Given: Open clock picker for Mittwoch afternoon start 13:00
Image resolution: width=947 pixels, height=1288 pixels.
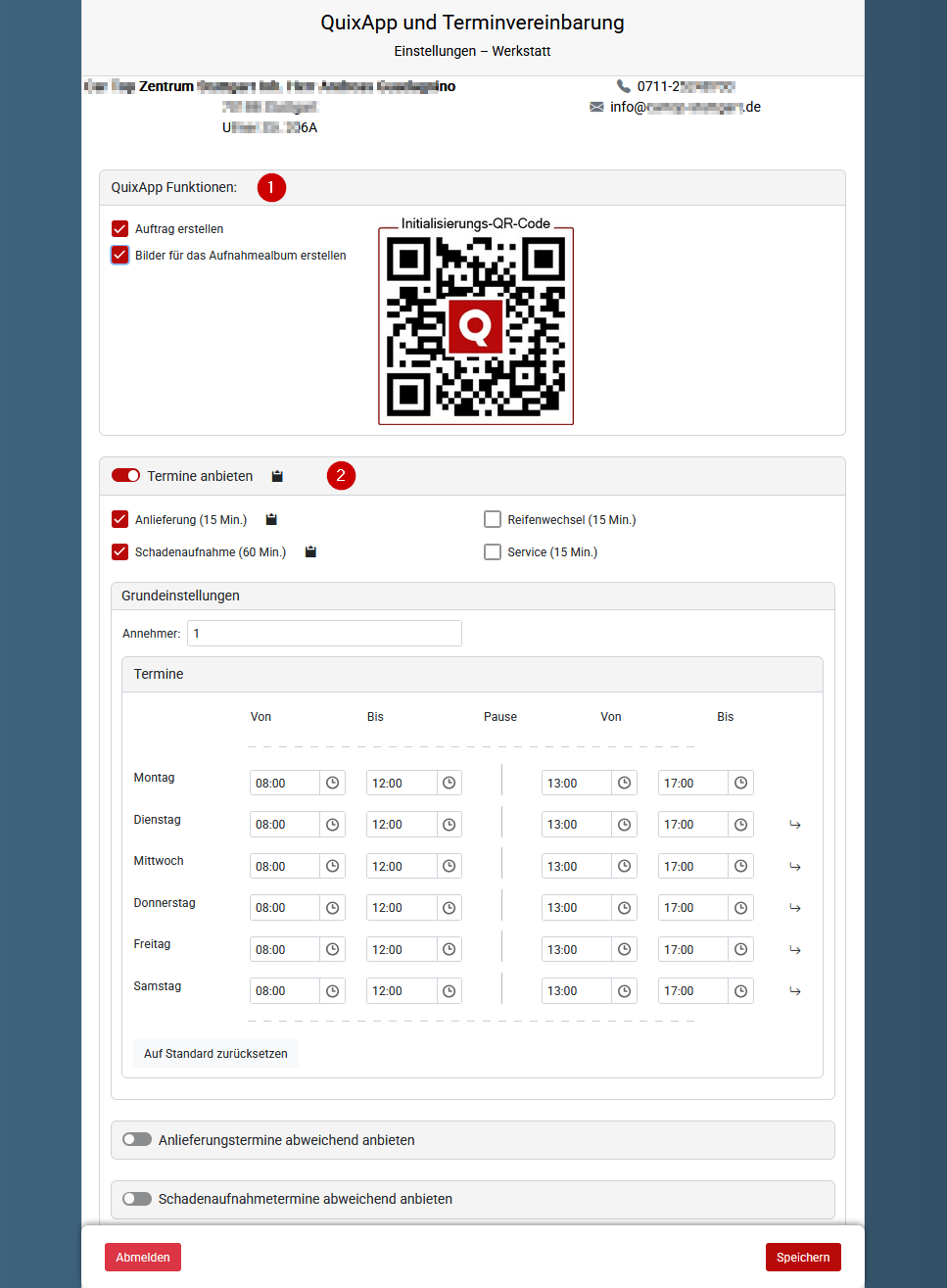Looking at the screenshot, I should click(x=625, y=867).
